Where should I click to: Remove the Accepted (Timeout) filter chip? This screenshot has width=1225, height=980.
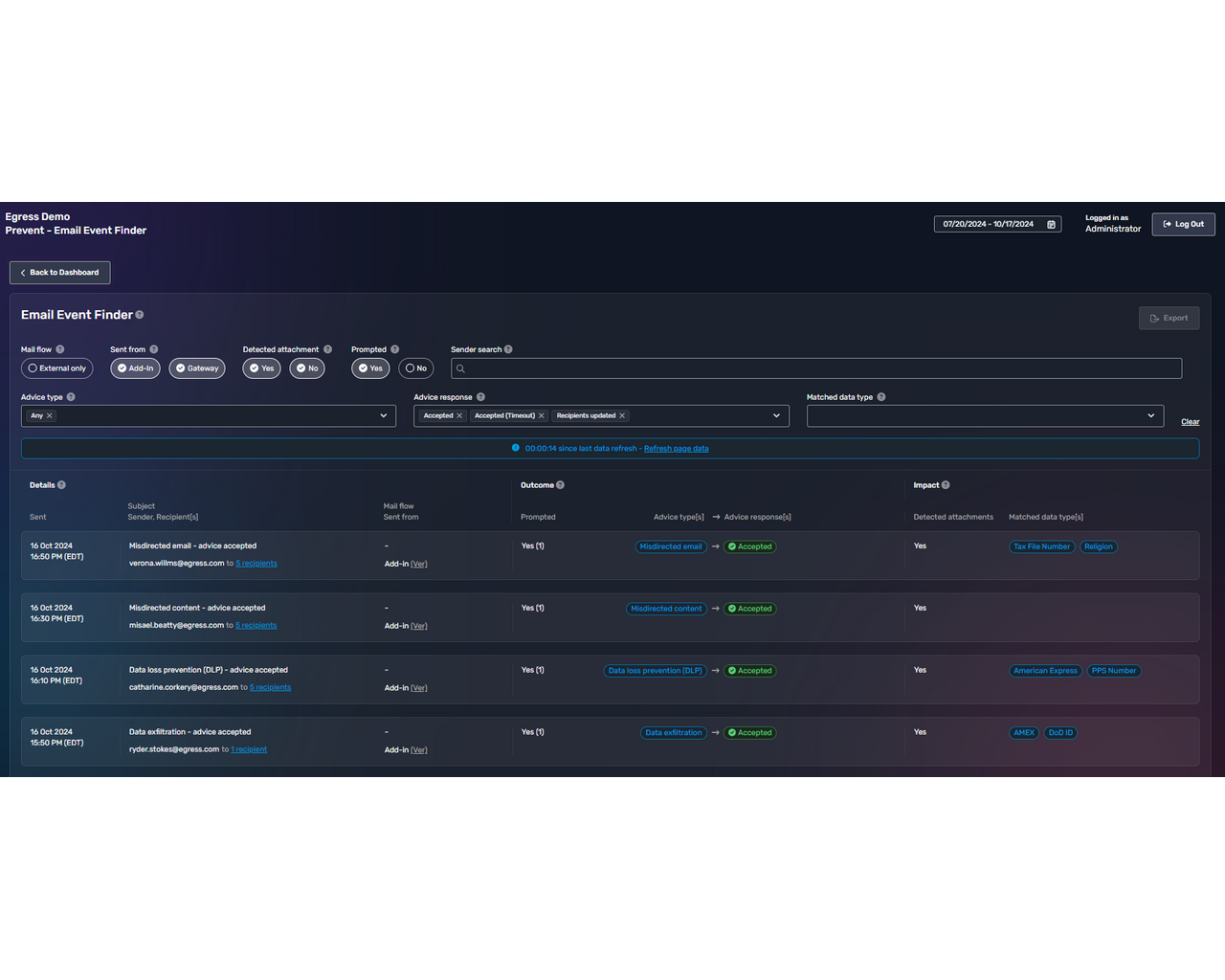point(542,416)
